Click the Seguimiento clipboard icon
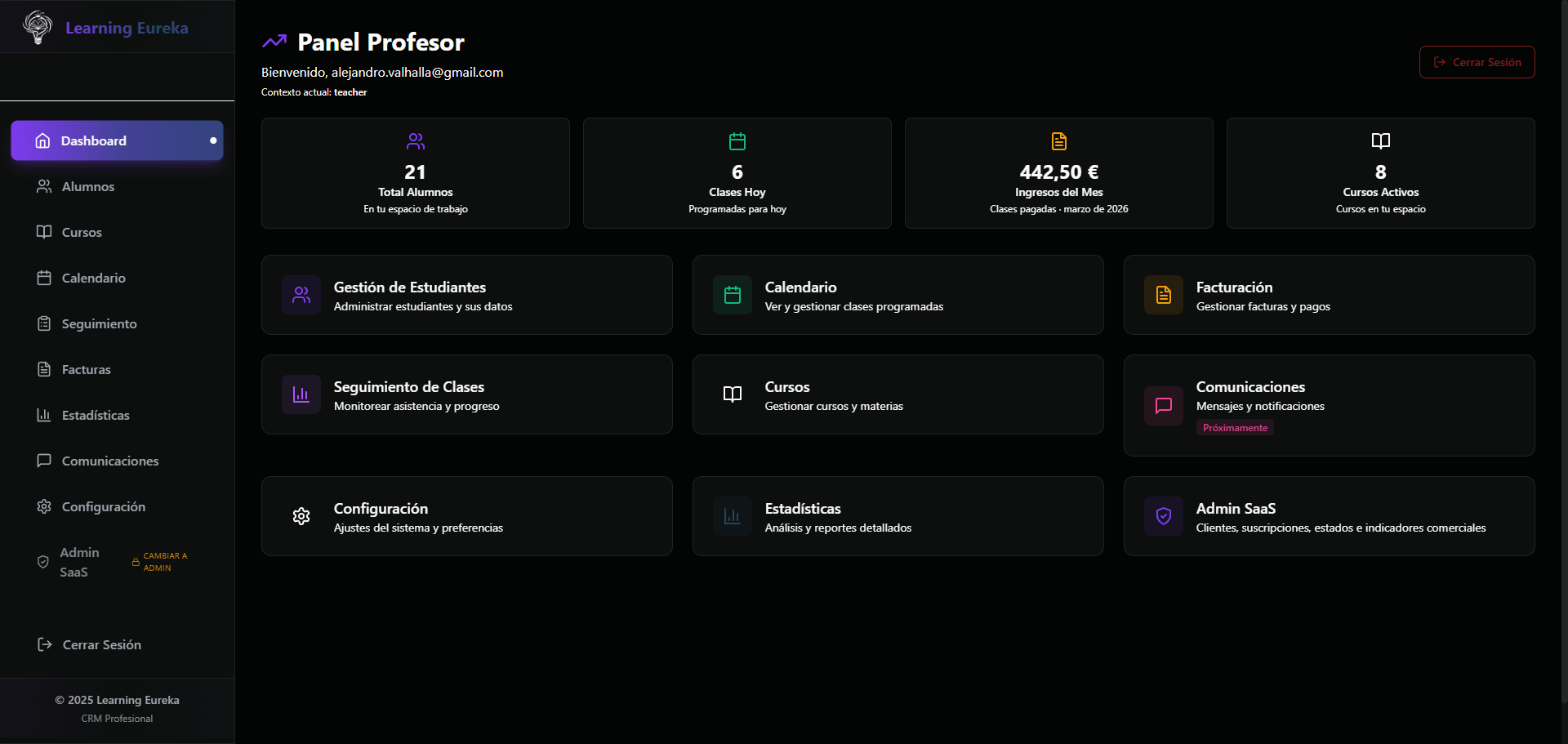Viewport: 1568px width, 744px height. (43, 323)
